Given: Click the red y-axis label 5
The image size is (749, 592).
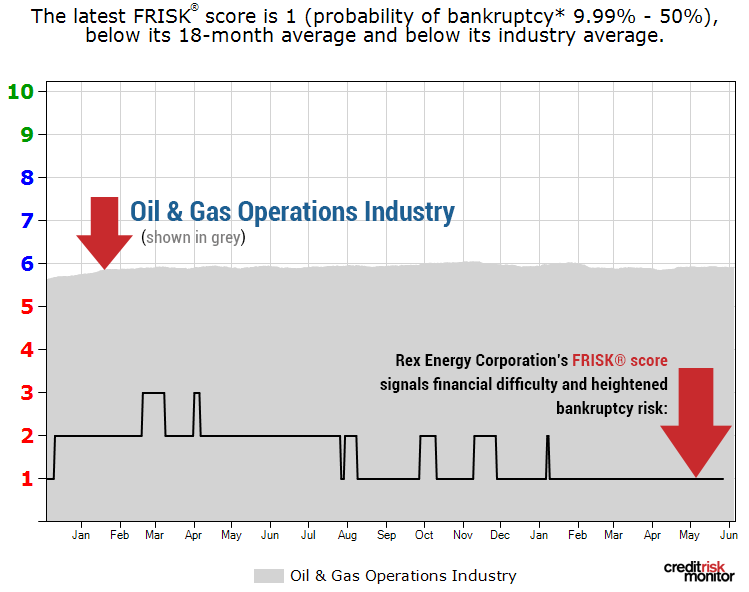Looking at the screenshot, I should coord(27,307).
